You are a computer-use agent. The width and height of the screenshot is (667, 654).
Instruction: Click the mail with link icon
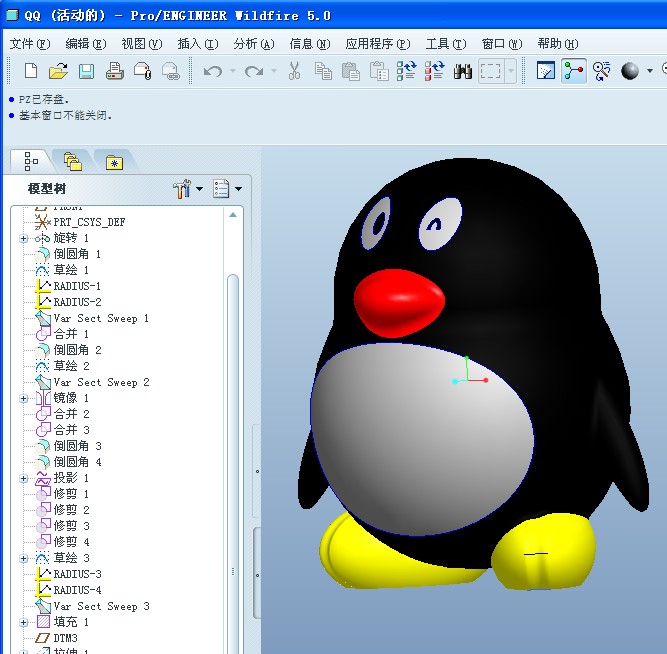[171, 71]
